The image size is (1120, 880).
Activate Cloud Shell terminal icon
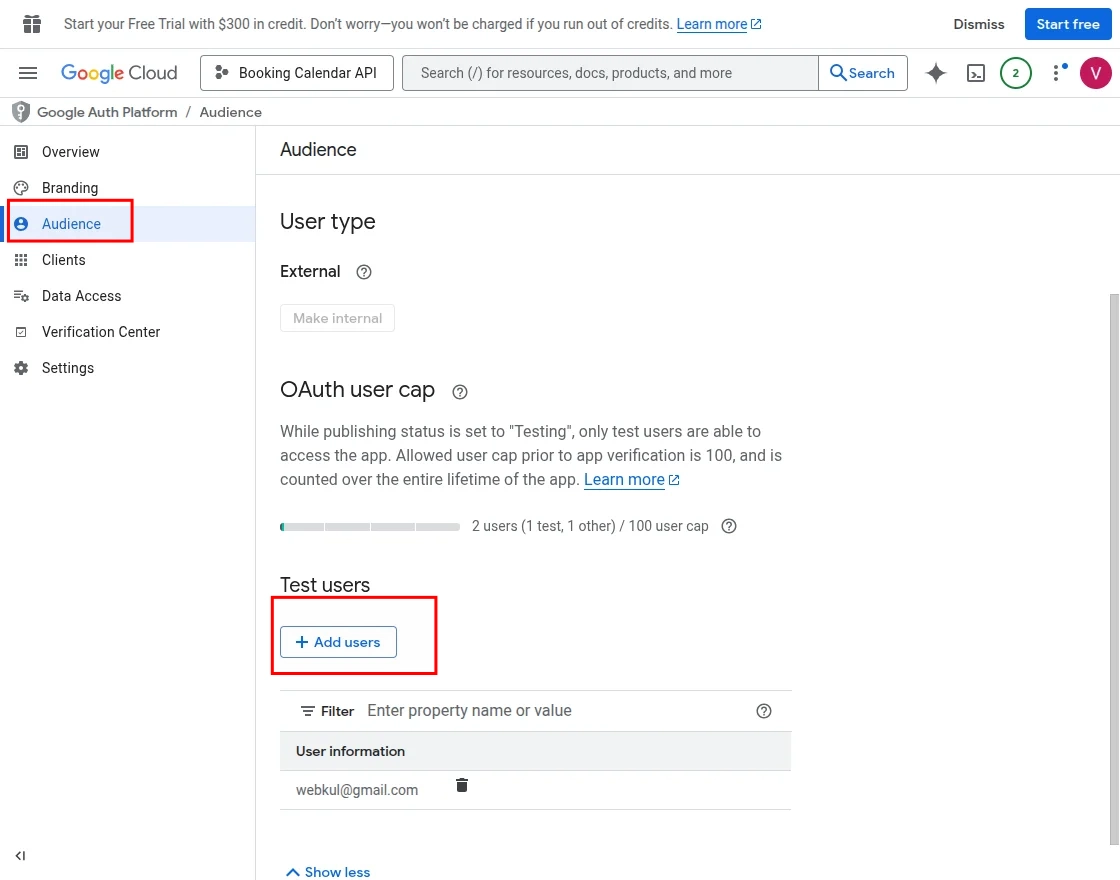click(x=976, y=73)
